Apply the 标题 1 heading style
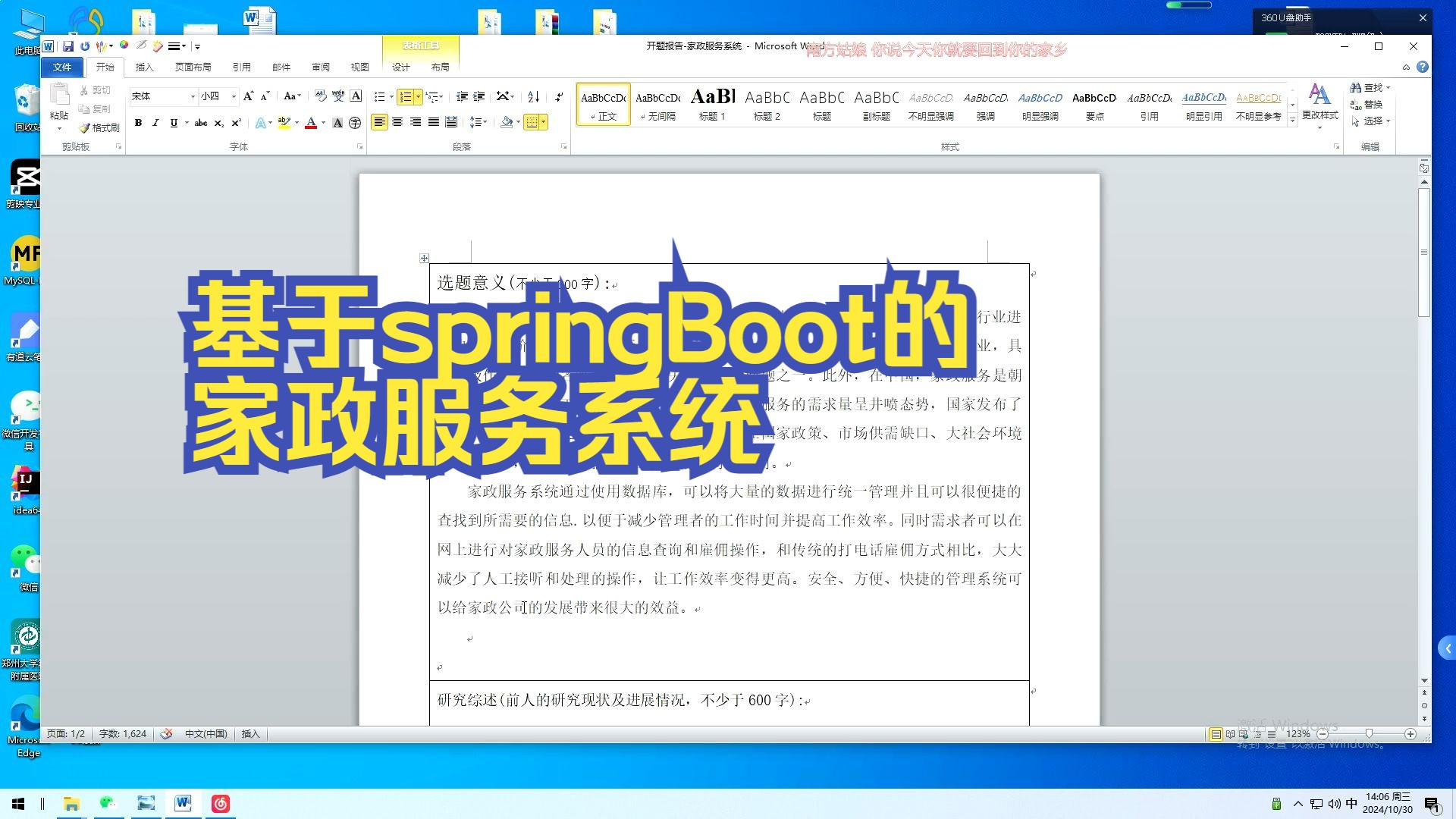 pos(712,104)
